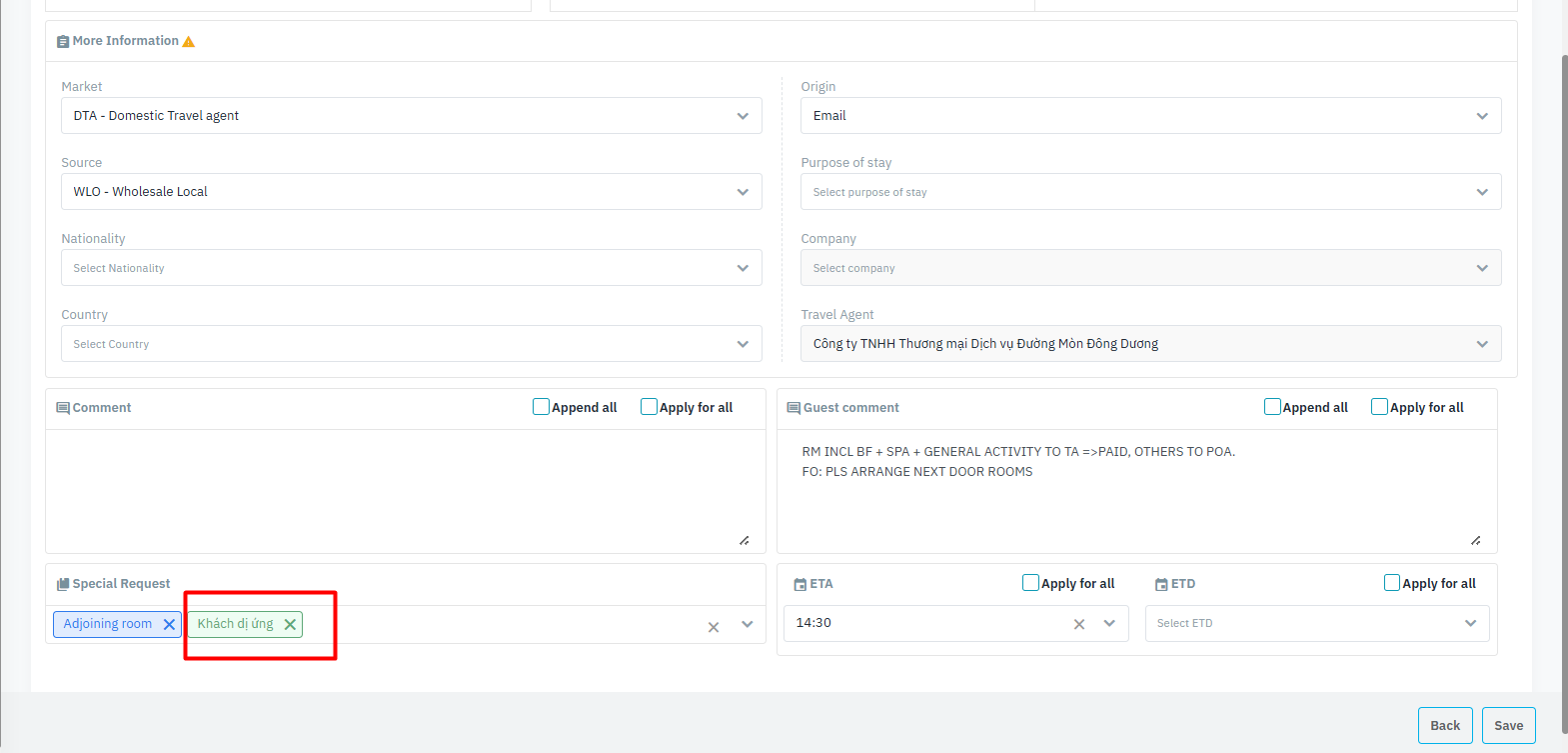Click the ETA calendar icon
This screenshot has width=1568, height=753.
[799, 584]
